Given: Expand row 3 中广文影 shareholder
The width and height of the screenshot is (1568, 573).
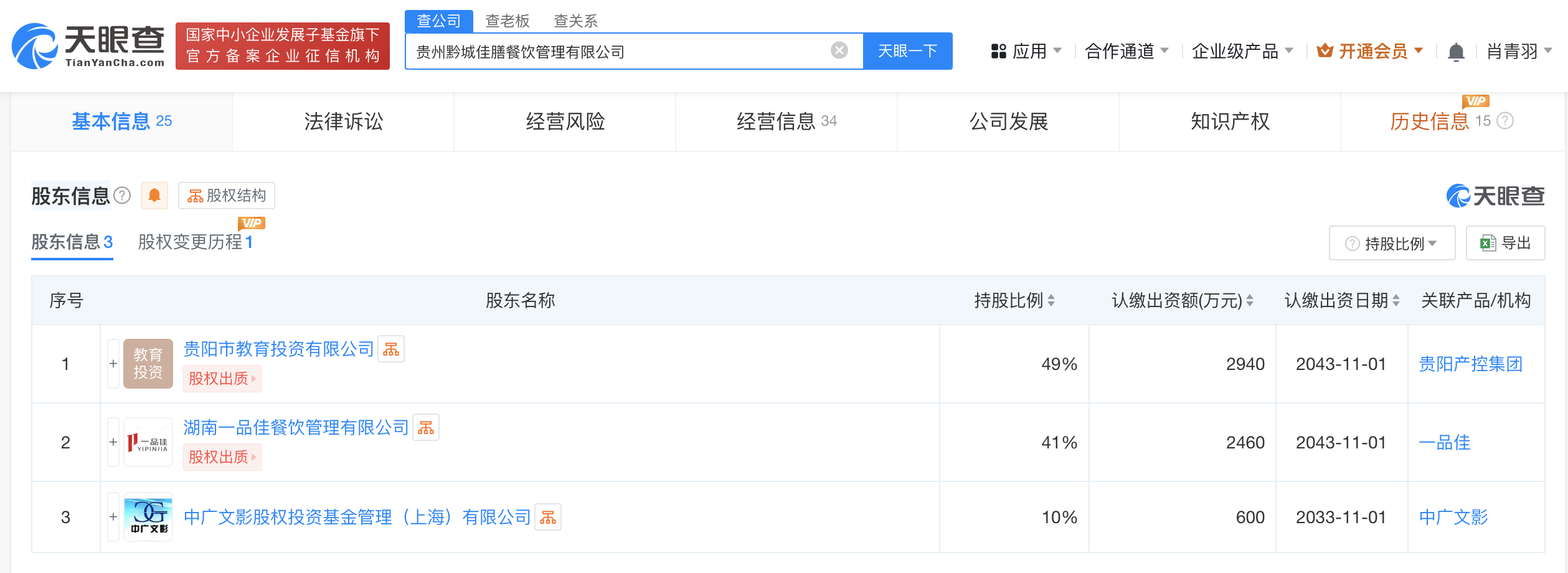Looking at the screenshot, I should [x=113, y=517].
